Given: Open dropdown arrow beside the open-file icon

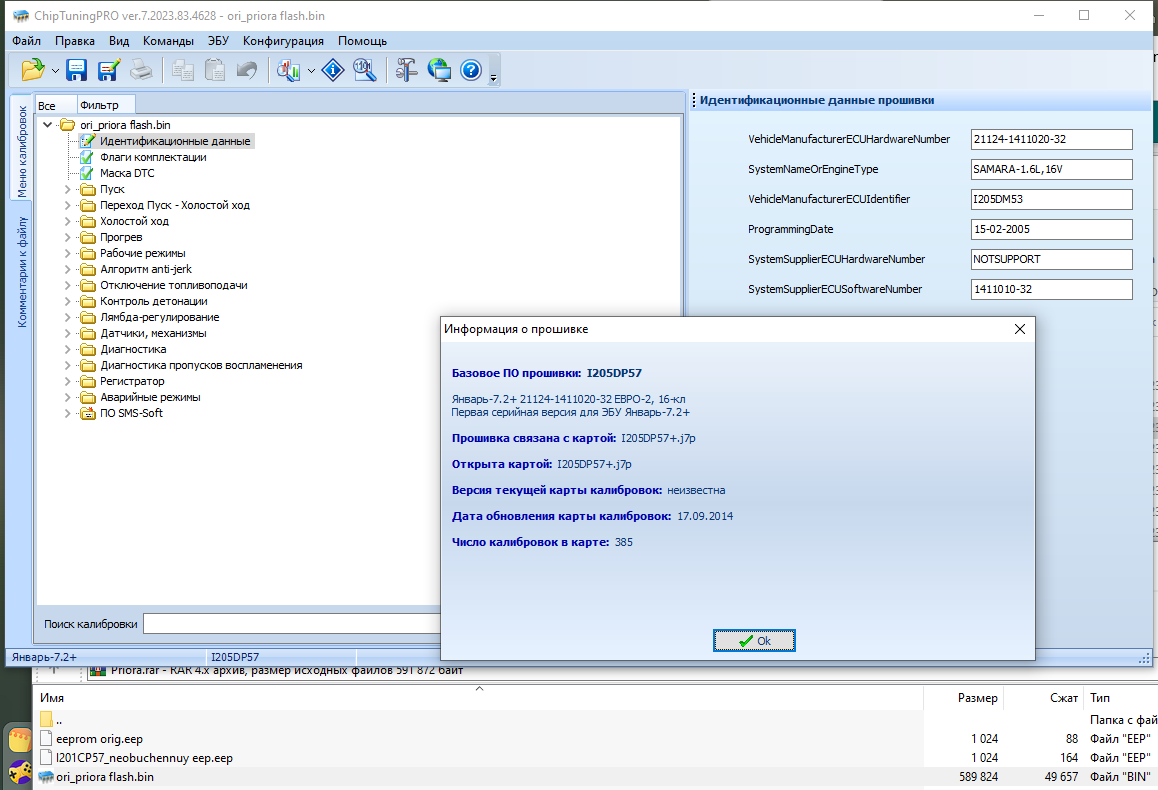Looking at the screenshot, I should [55, 71].
